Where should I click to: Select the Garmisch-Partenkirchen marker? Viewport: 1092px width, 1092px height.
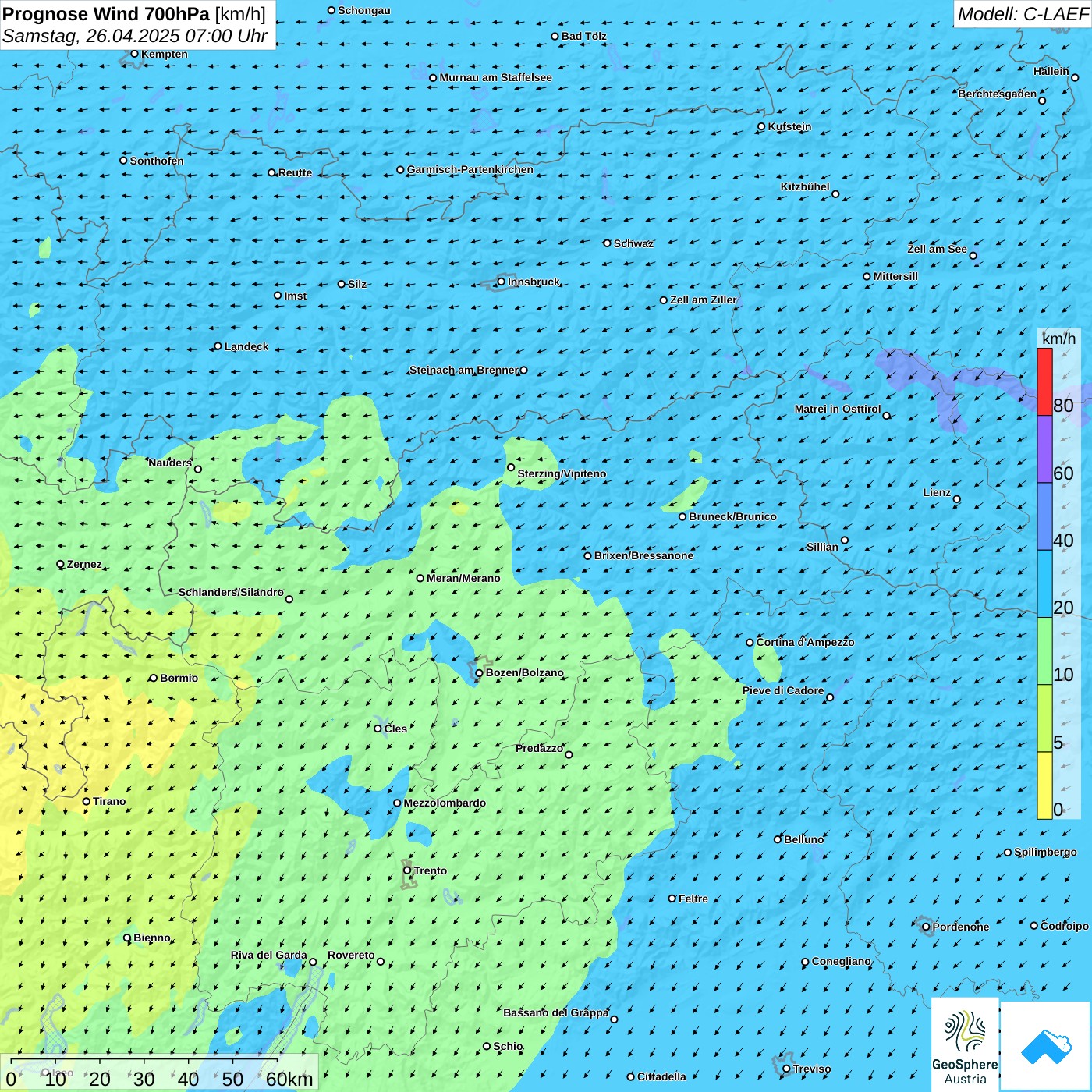(400, 170)
